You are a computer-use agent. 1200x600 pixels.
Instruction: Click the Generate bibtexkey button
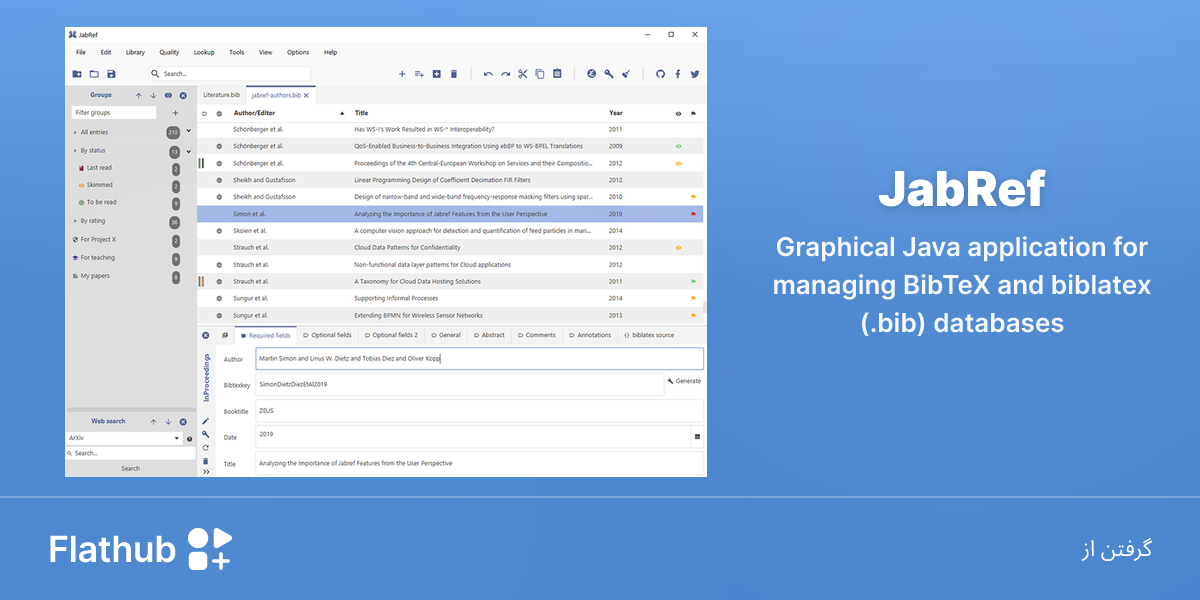pos(685,381)
